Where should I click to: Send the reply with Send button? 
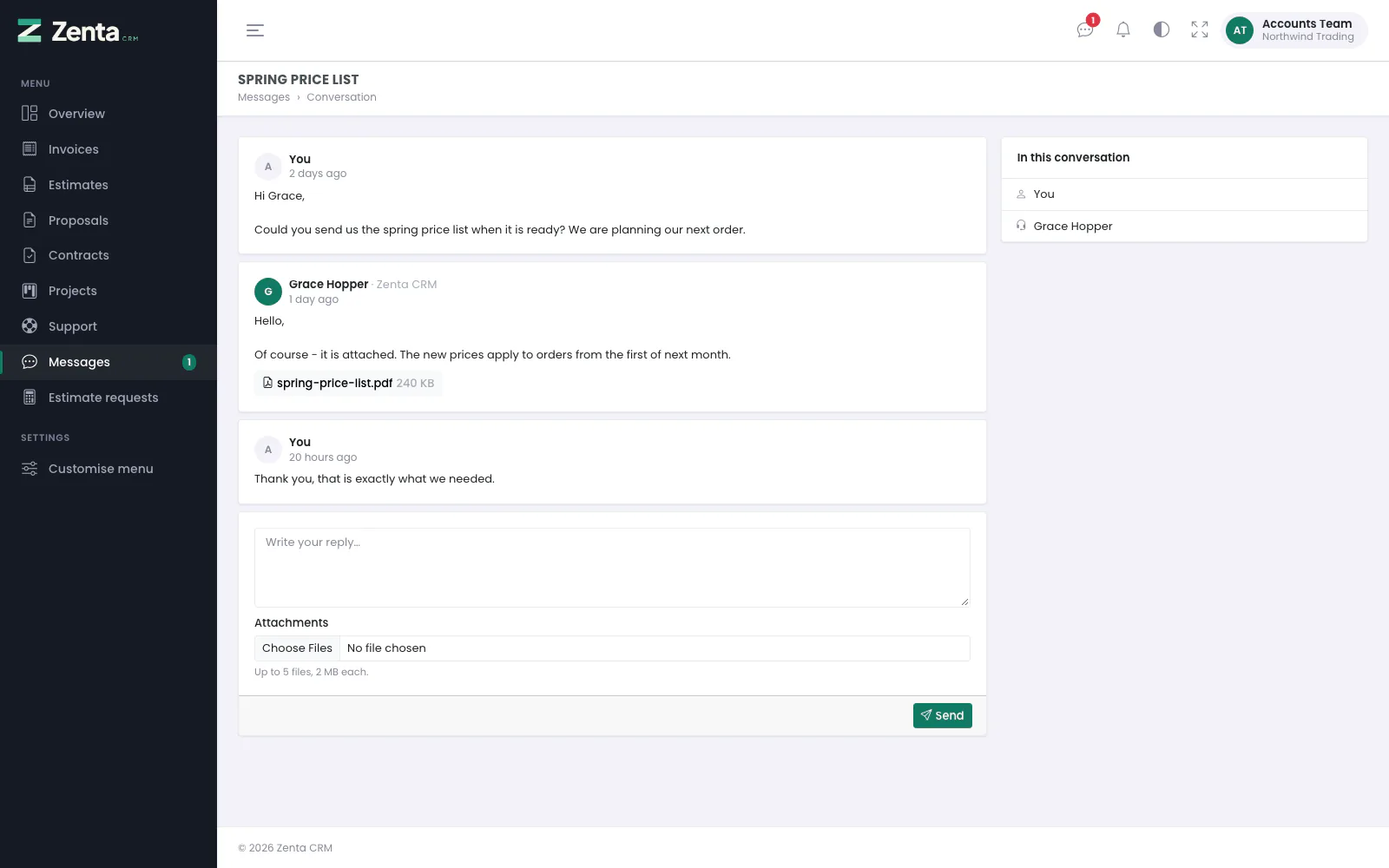943,715
